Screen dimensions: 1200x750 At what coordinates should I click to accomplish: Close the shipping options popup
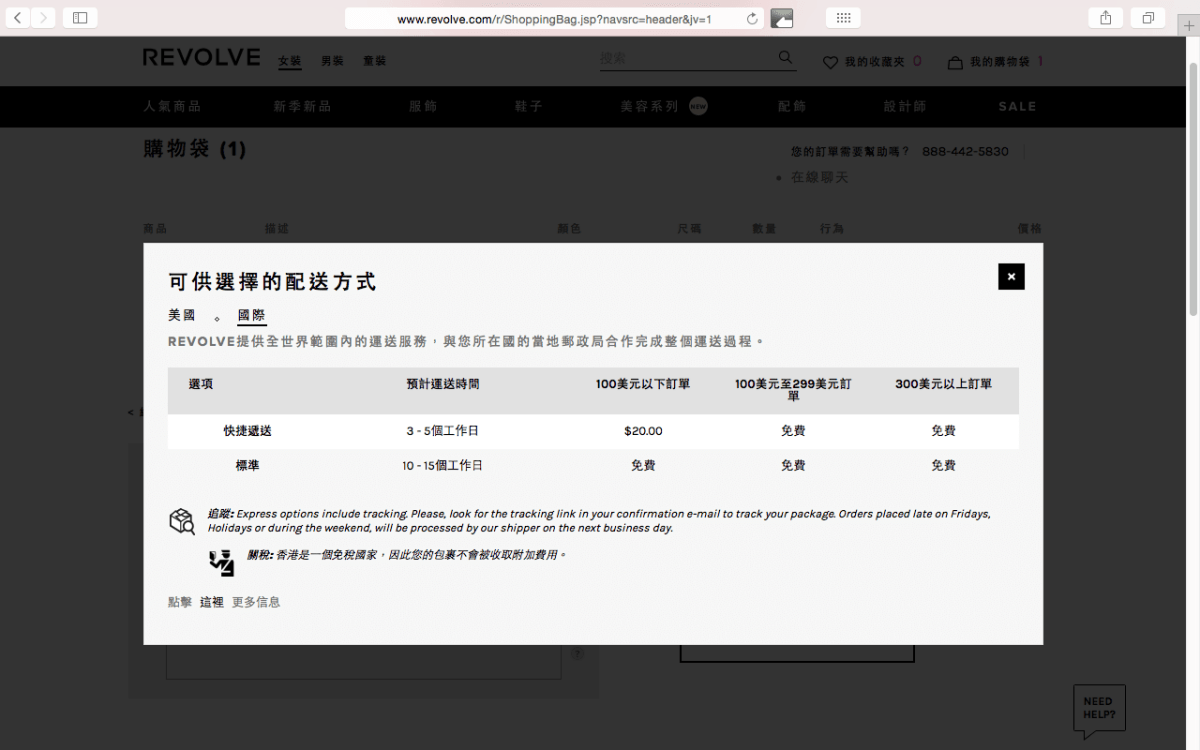tap(1011, 277)
